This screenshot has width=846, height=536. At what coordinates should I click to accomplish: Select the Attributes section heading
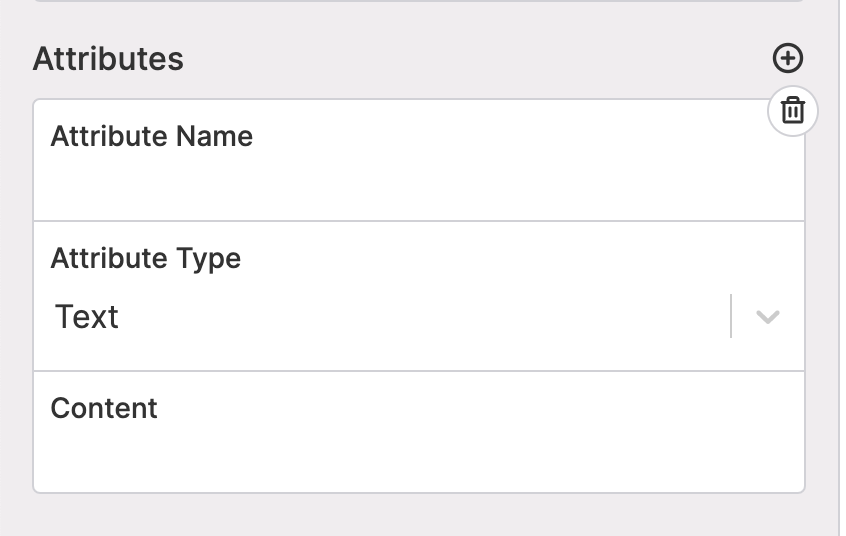108,58
